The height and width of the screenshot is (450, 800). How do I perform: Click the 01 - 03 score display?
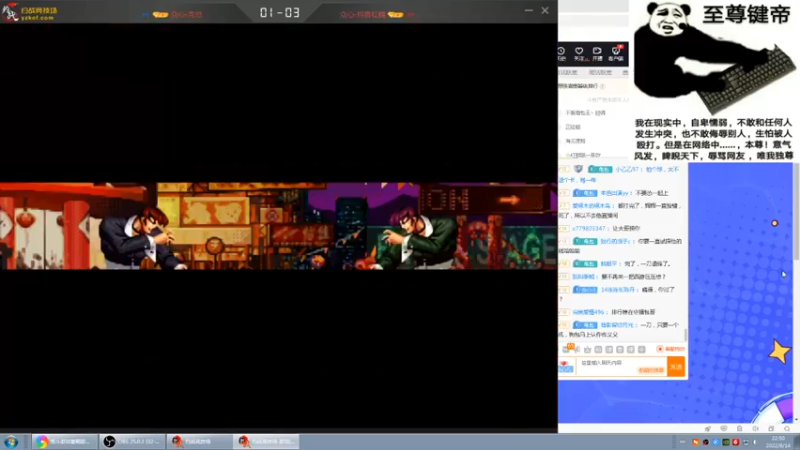click(x=280, y=13)
